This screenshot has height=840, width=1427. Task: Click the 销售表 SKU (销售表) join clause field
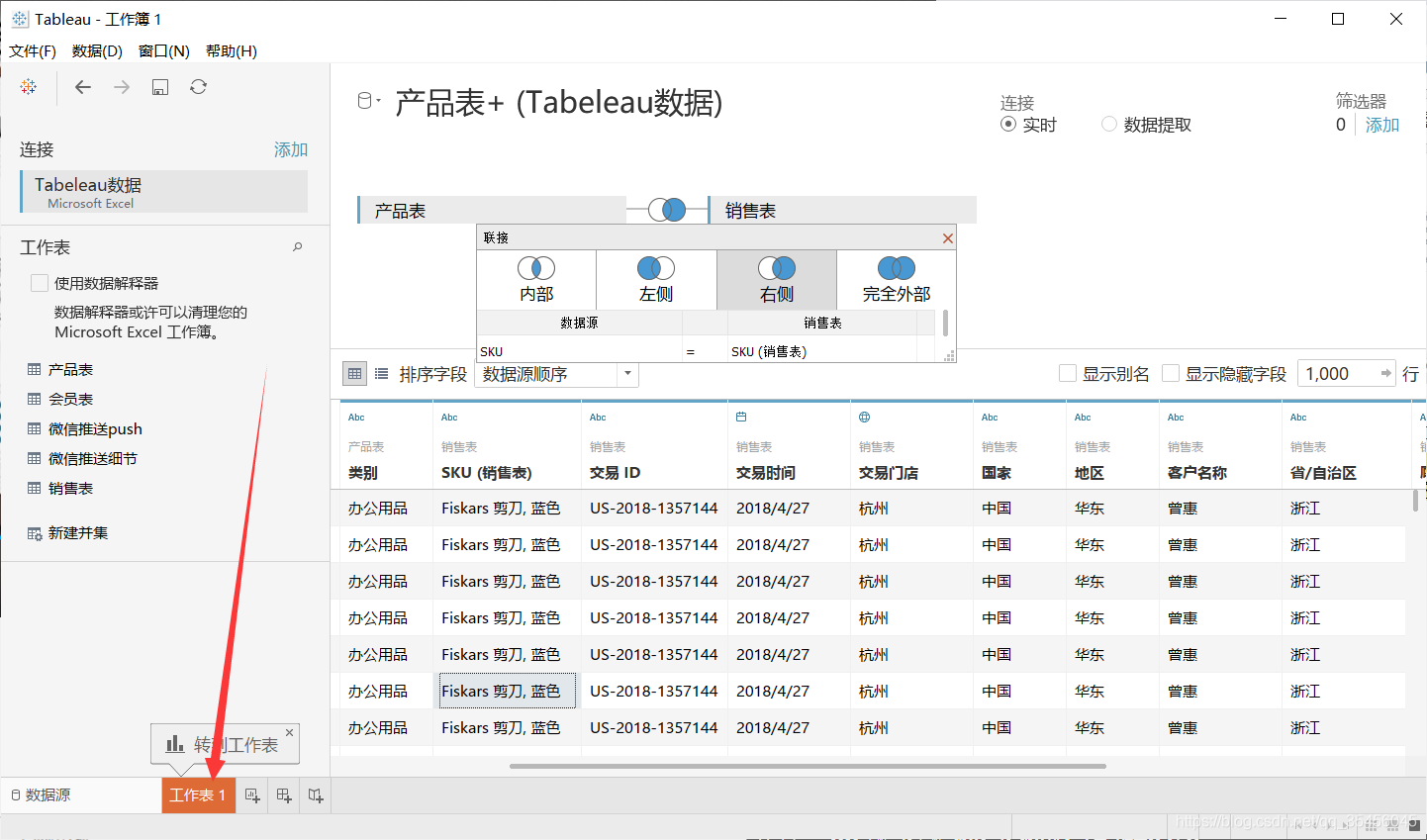(x=821, y=351)
